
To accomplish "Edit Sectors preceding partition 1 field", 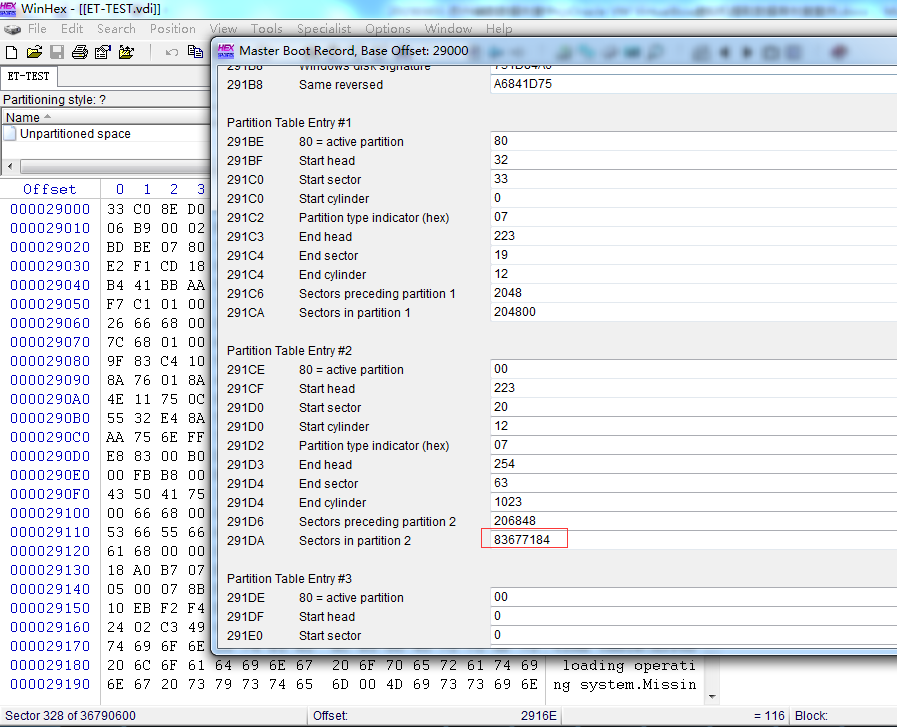I will (693, 293).
